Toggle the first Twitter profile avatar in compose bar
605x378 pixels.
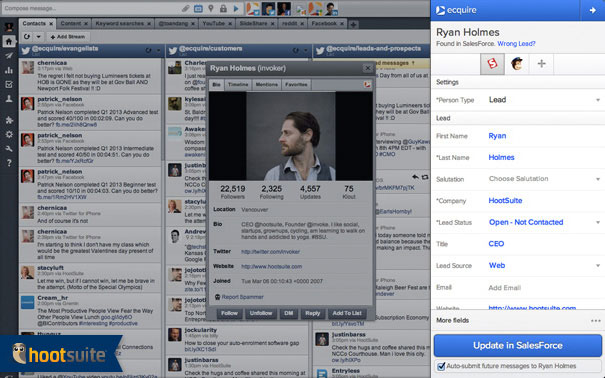[x=253, y=8]
